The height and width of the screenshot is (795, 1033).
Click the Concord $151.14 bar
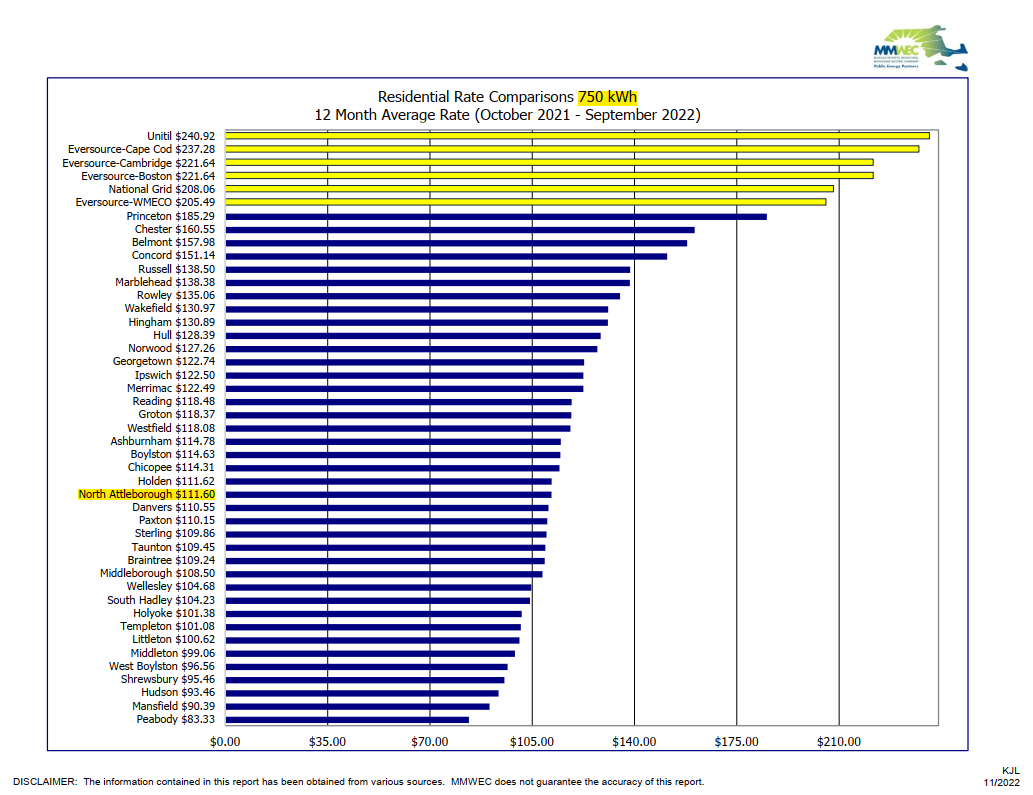(446, 256)
